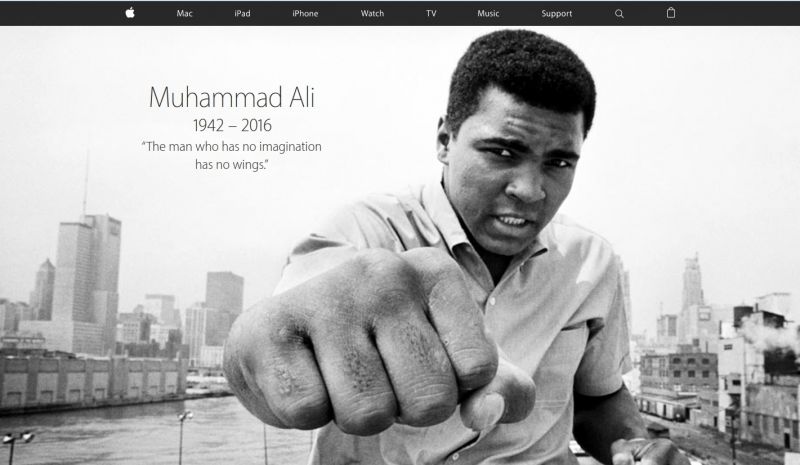Open the shopping bag icon

[x=671, y=13]
